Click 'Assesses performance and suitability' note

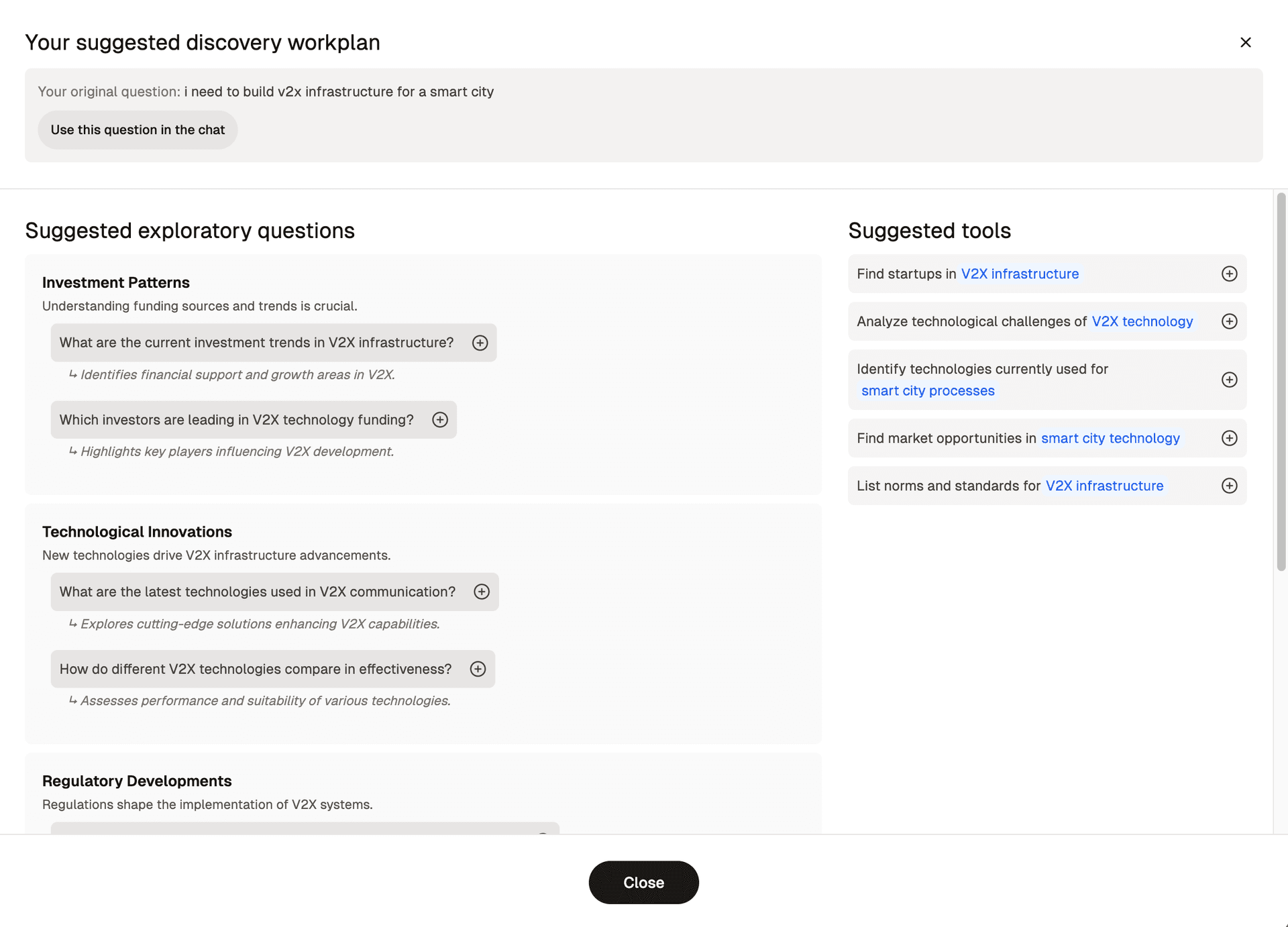(266, 701)
